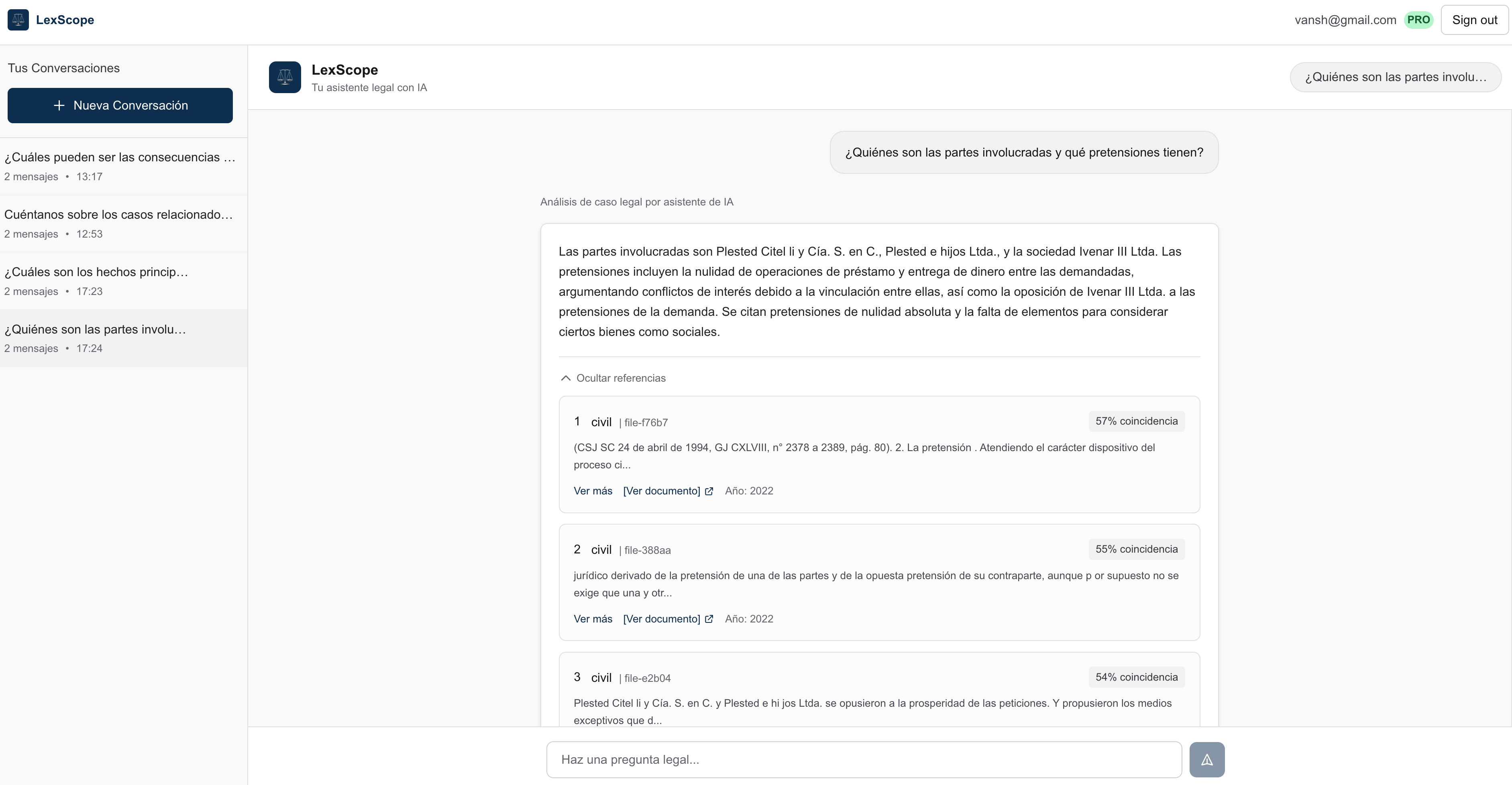Viewport: 1512px width, 785px height.
Task: Click the LexScope scales logo in top bar
Action: pos(18,20)
